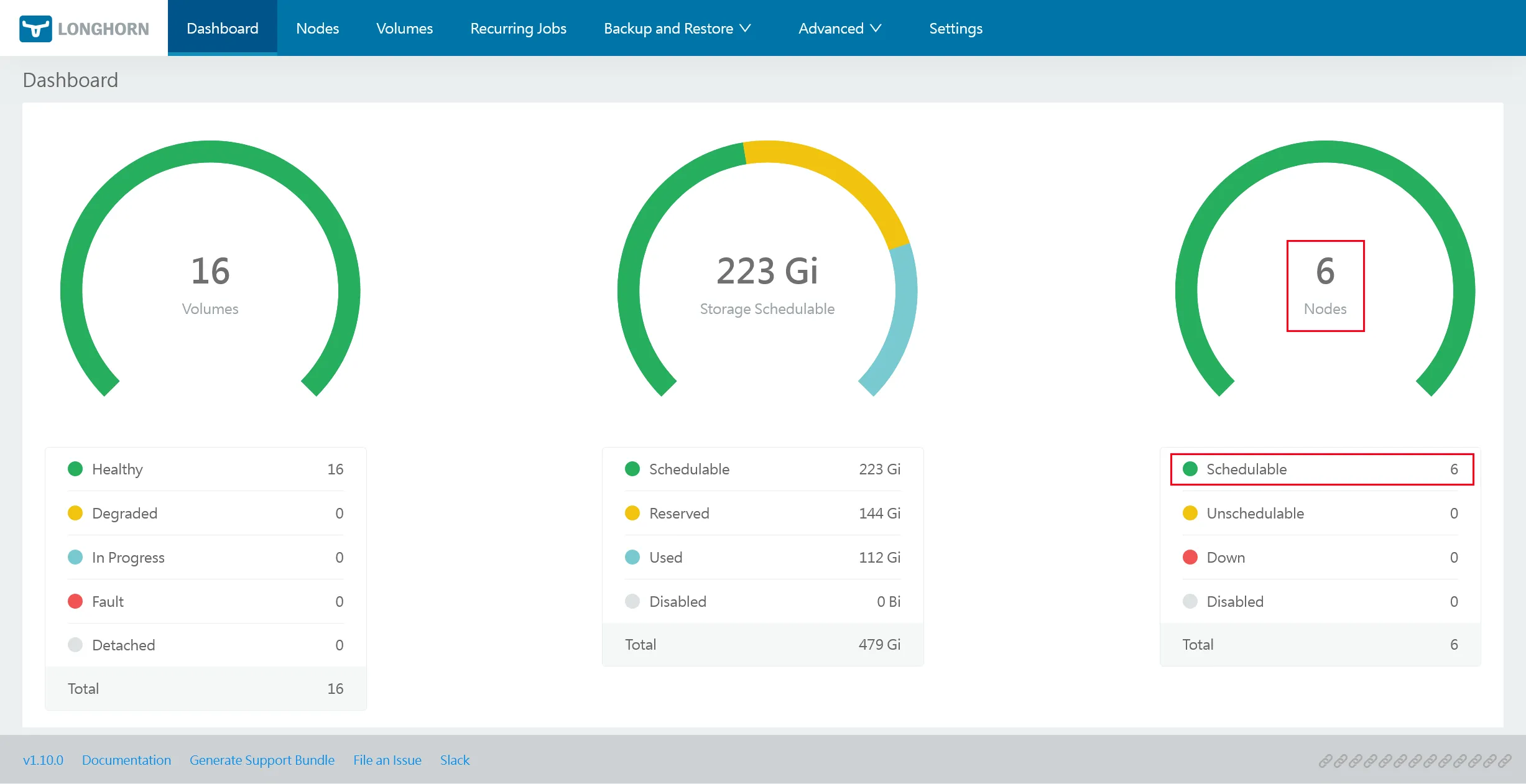Click the yellow Unschedulable nodes dot

[x=1190, y=513]
